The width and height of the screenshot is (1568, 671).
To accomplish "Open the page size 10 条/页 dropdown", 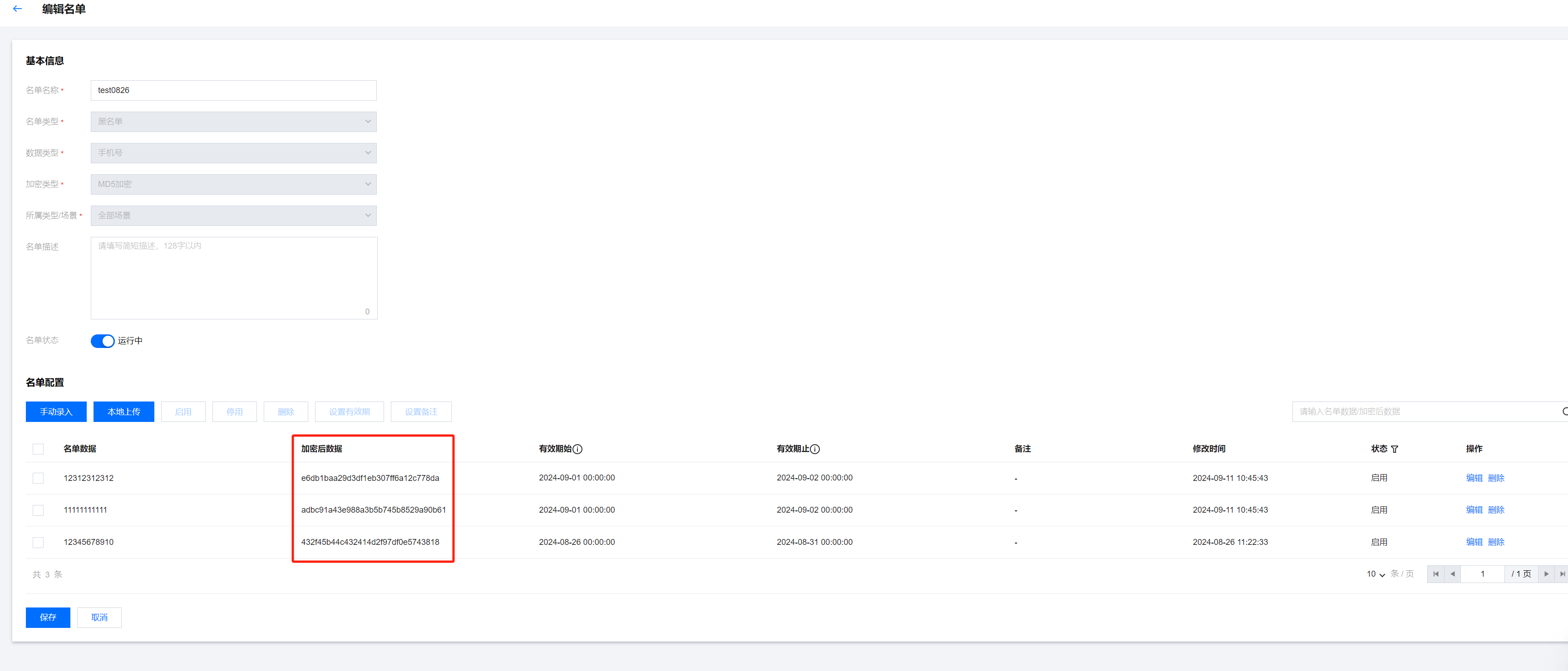I will click(x=1376, y=573).
